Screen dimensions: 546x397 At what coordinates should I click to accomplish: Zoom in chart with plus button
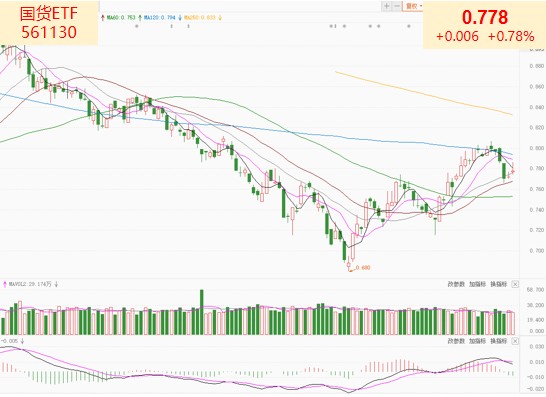tap(387, 6)
